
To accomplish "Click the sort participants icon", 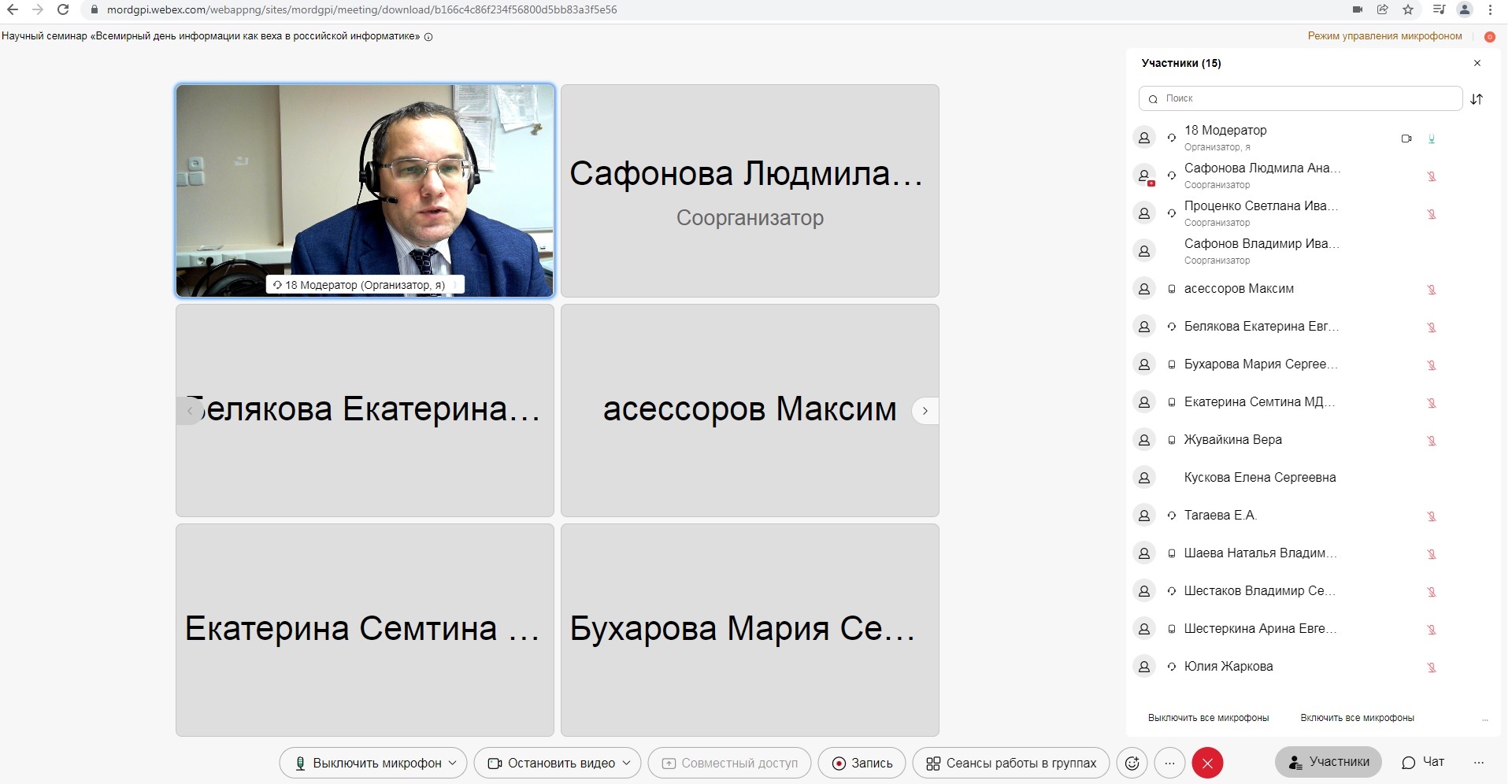I will [x=1477, y=99].
